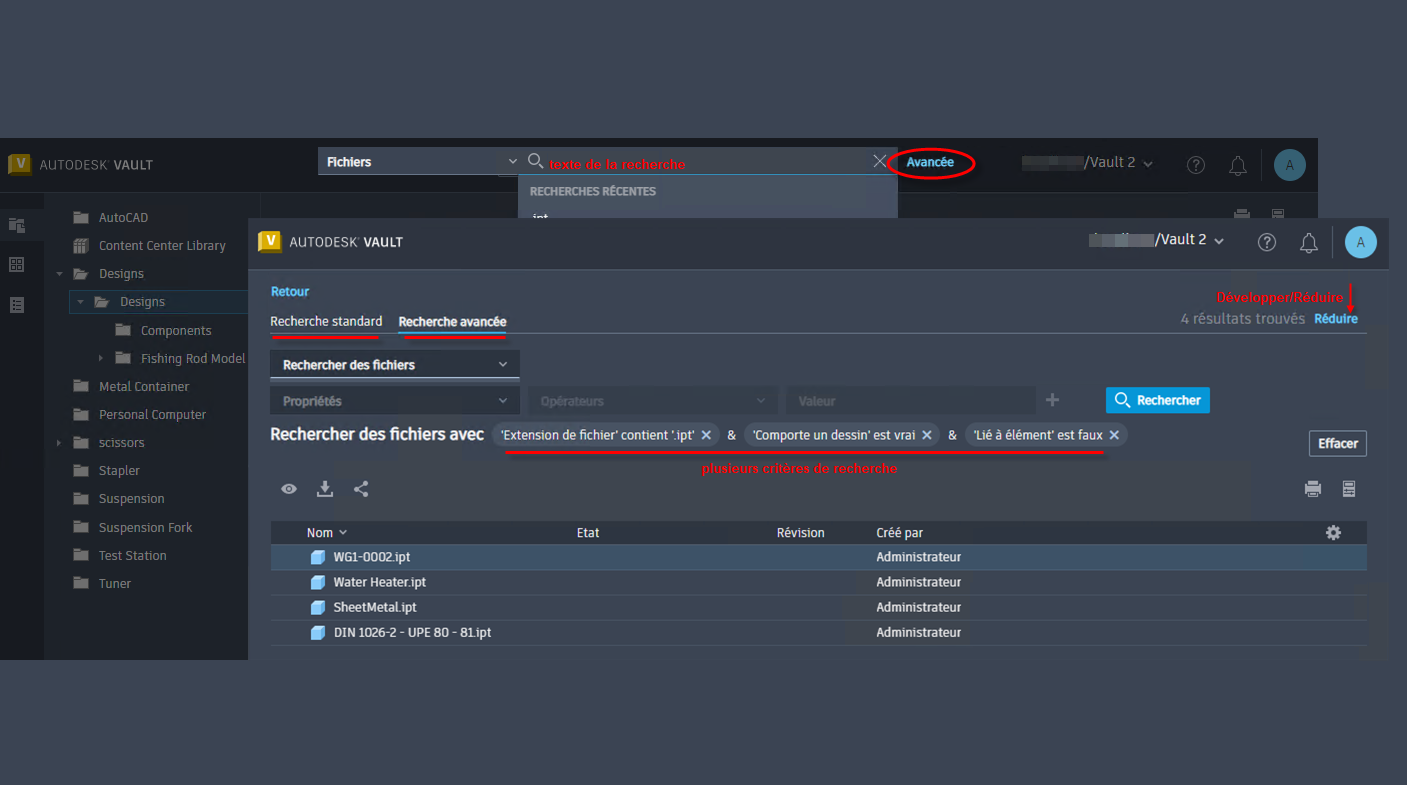Open the Propriétés dropdown
Image resolution: width=1407 pixels, height=785 pixels.
pos(395,401)
